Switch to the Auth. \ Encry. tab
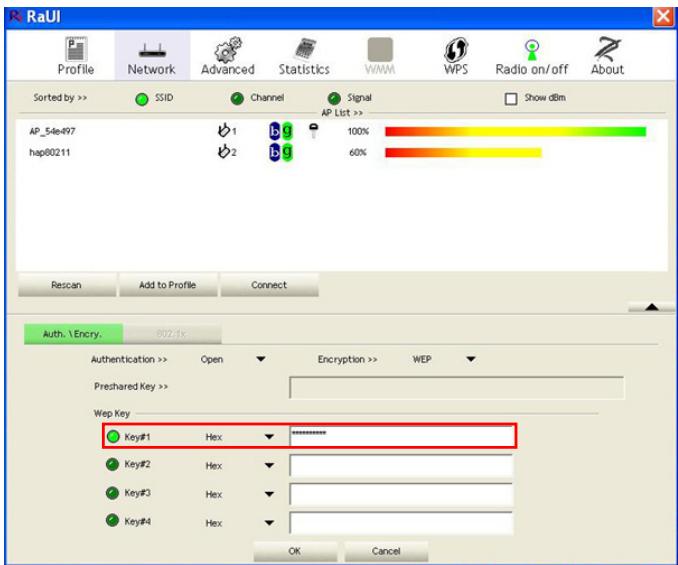678x565 pixels. pos(73,334)
